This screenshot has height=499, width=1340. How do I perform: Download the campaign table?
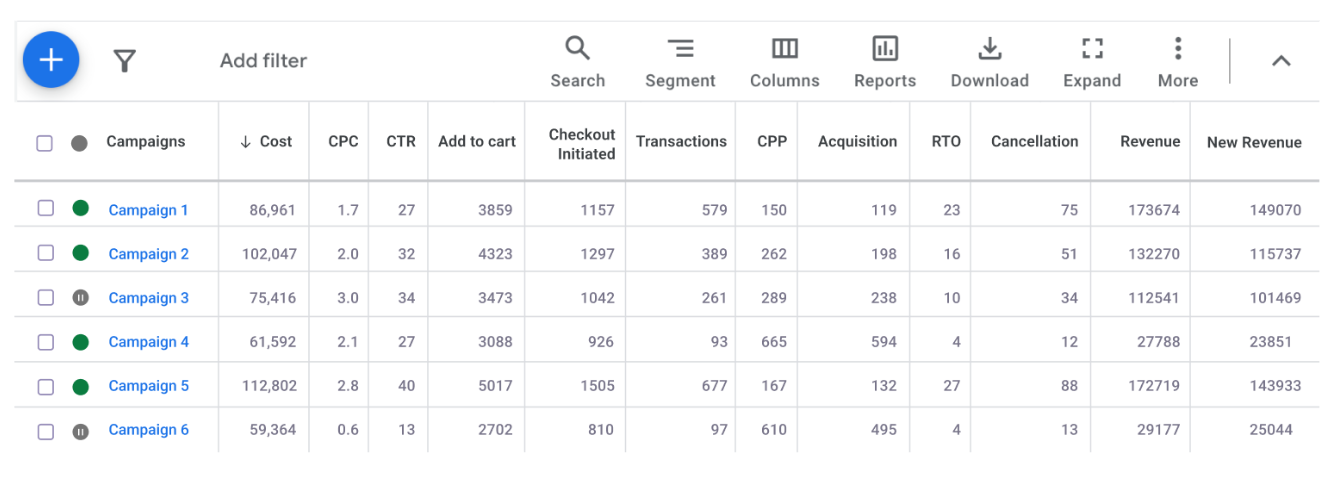tap(989, 62)
